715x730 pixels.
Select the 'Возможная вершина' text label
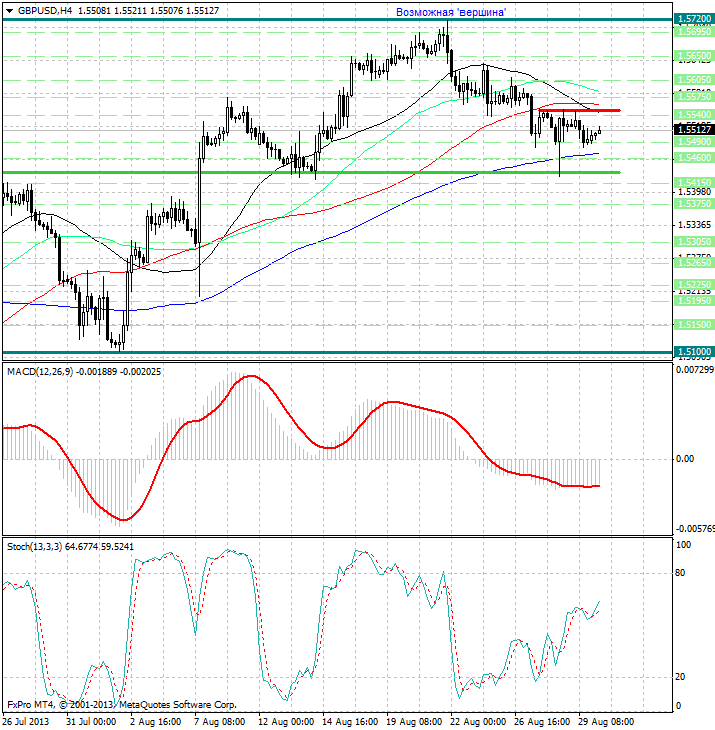click(451, 13)
